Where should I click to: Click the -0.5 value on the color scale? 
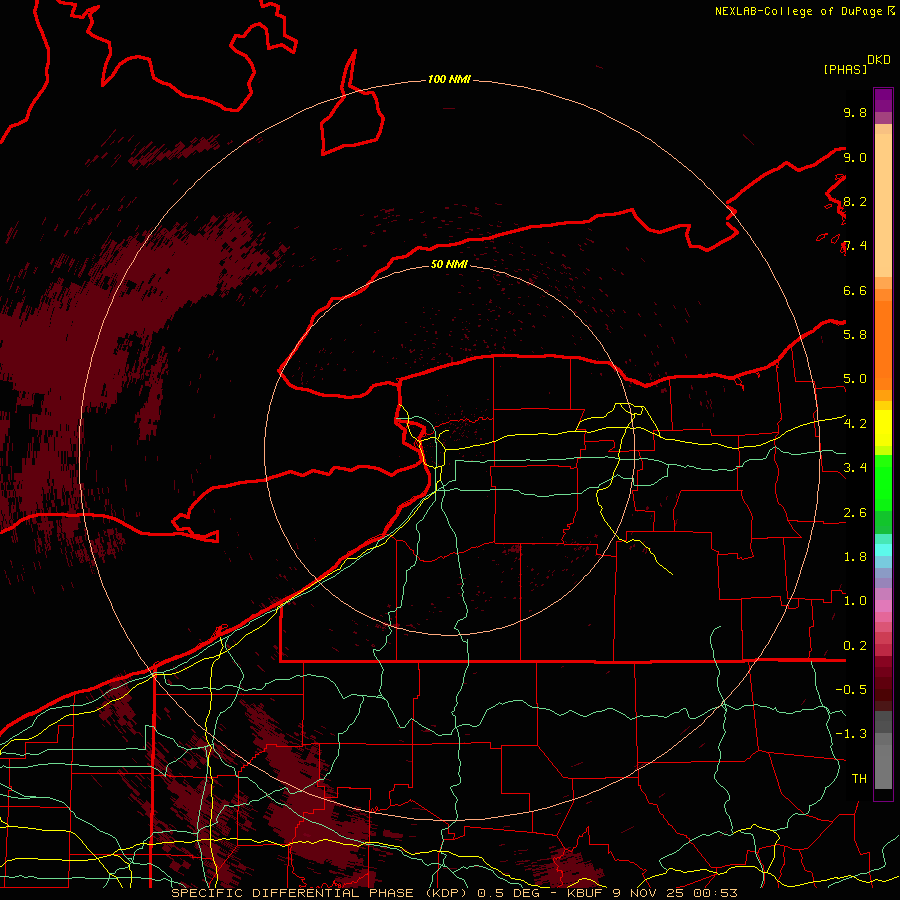click(x=851, y=690)
